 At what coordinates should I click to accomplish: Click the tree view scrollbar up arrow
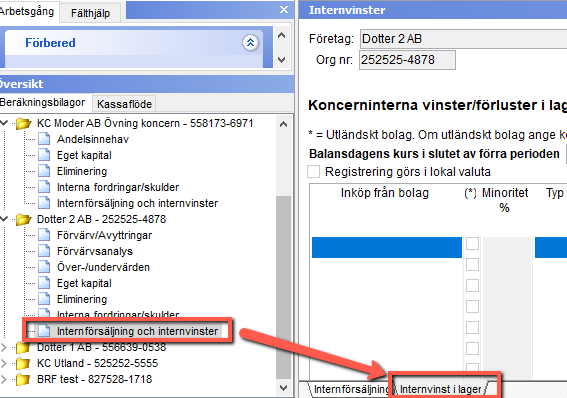(x=284, y=124)
